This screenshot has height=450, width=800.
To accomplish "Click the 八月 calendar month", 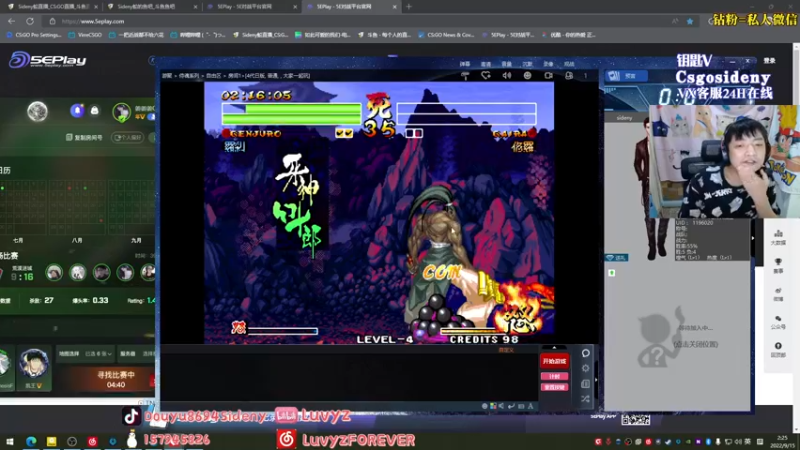I will click(x=77, y=240).
